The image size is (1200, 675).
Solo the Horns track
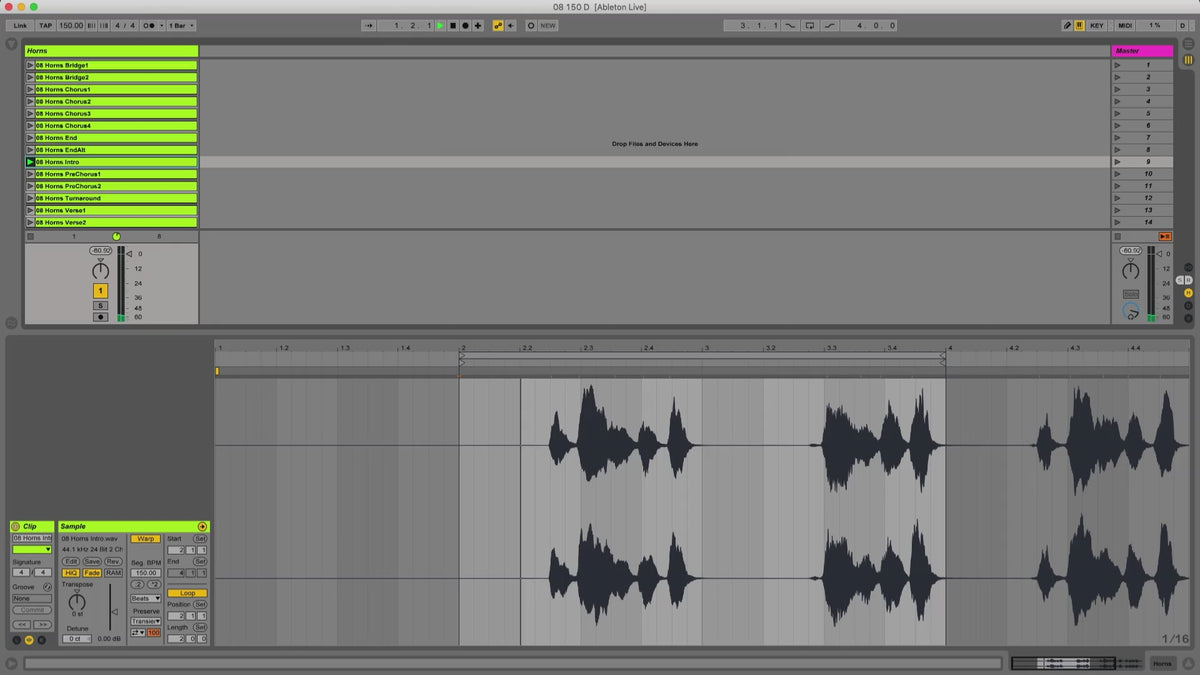[100, 305]
